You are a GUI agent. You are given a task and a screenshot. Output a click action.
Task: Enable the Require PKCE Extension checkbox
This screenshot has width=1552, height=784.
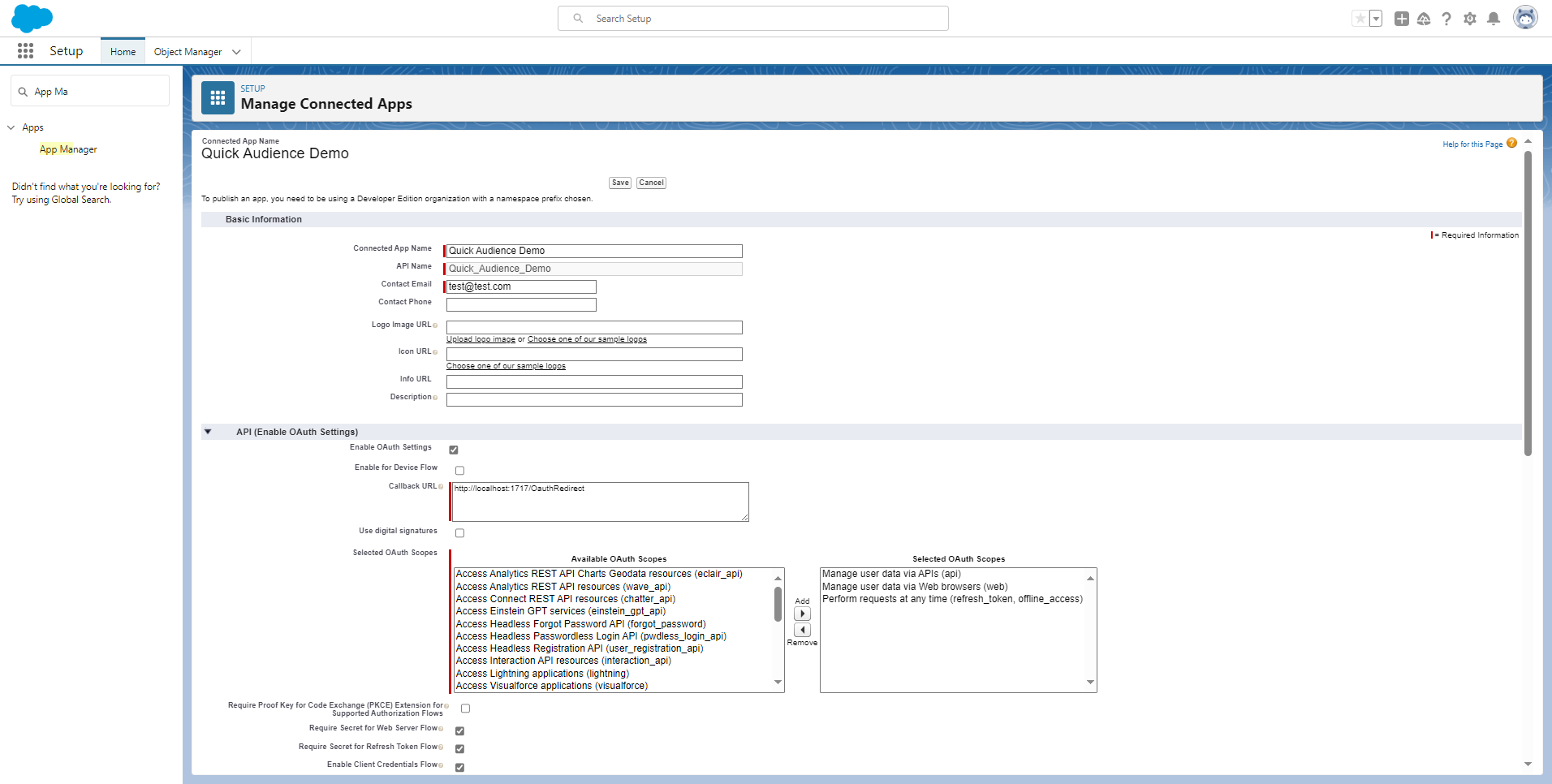pyautogui.click(x=466, y=709)
